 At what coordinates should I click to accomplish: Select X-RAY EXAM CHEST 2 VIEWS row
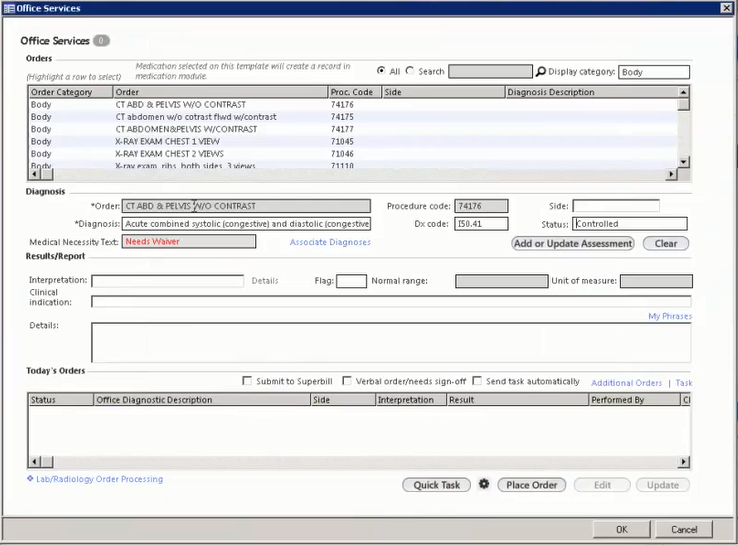[353, 153]
